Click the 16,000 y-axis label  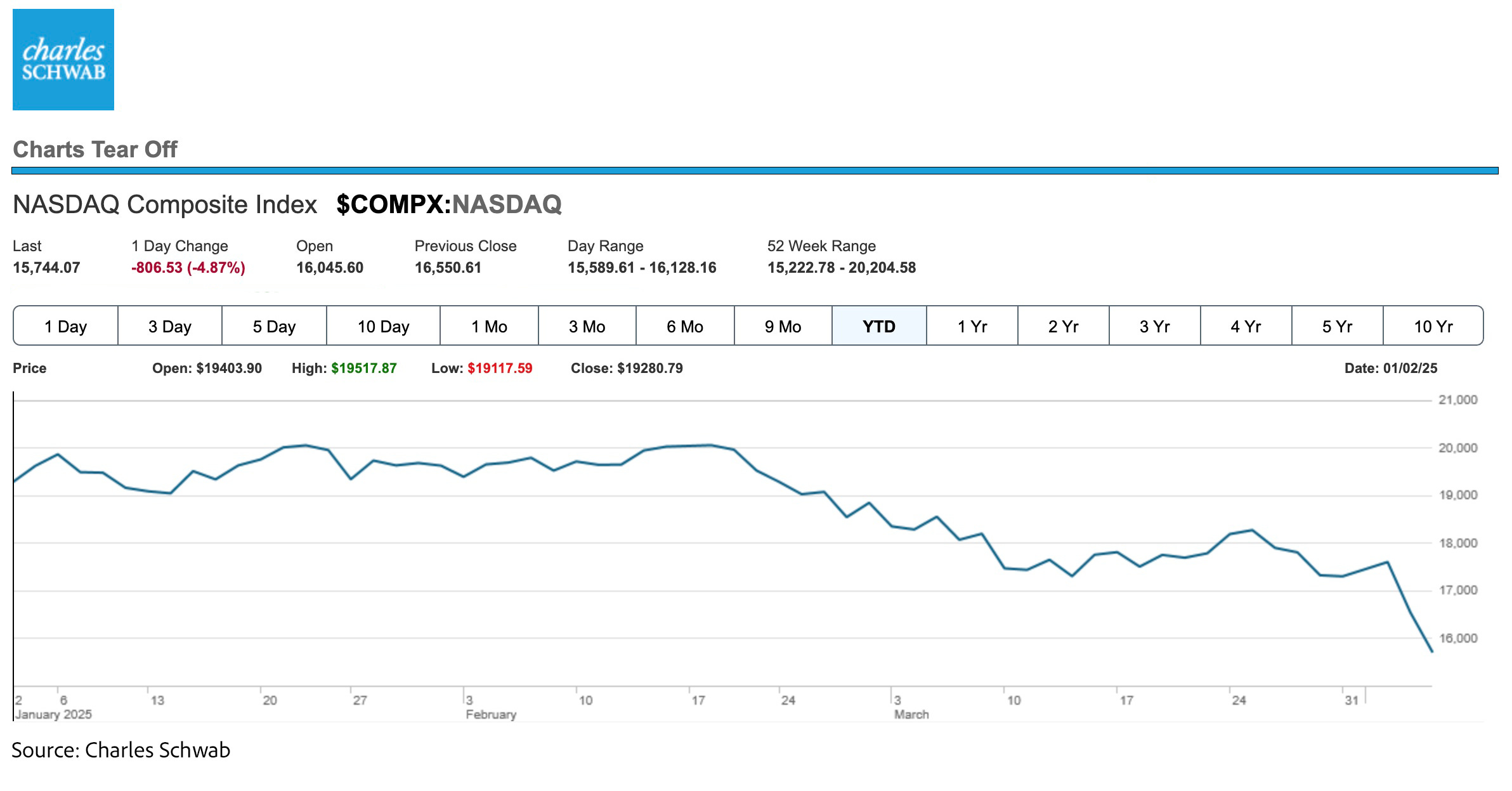coord(1458,638)
